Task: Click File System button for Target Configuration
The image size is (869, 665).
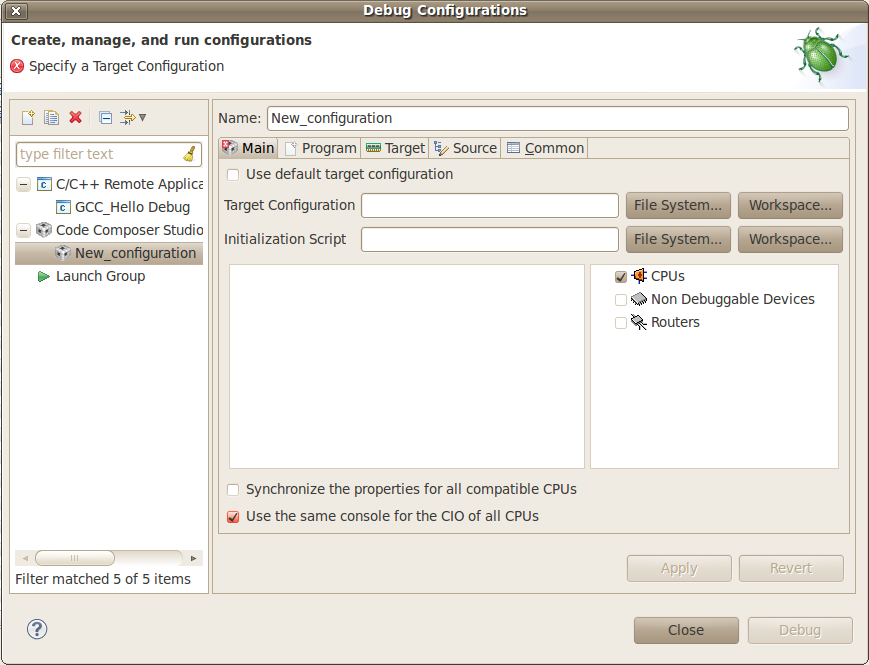Action: point(678,206)
